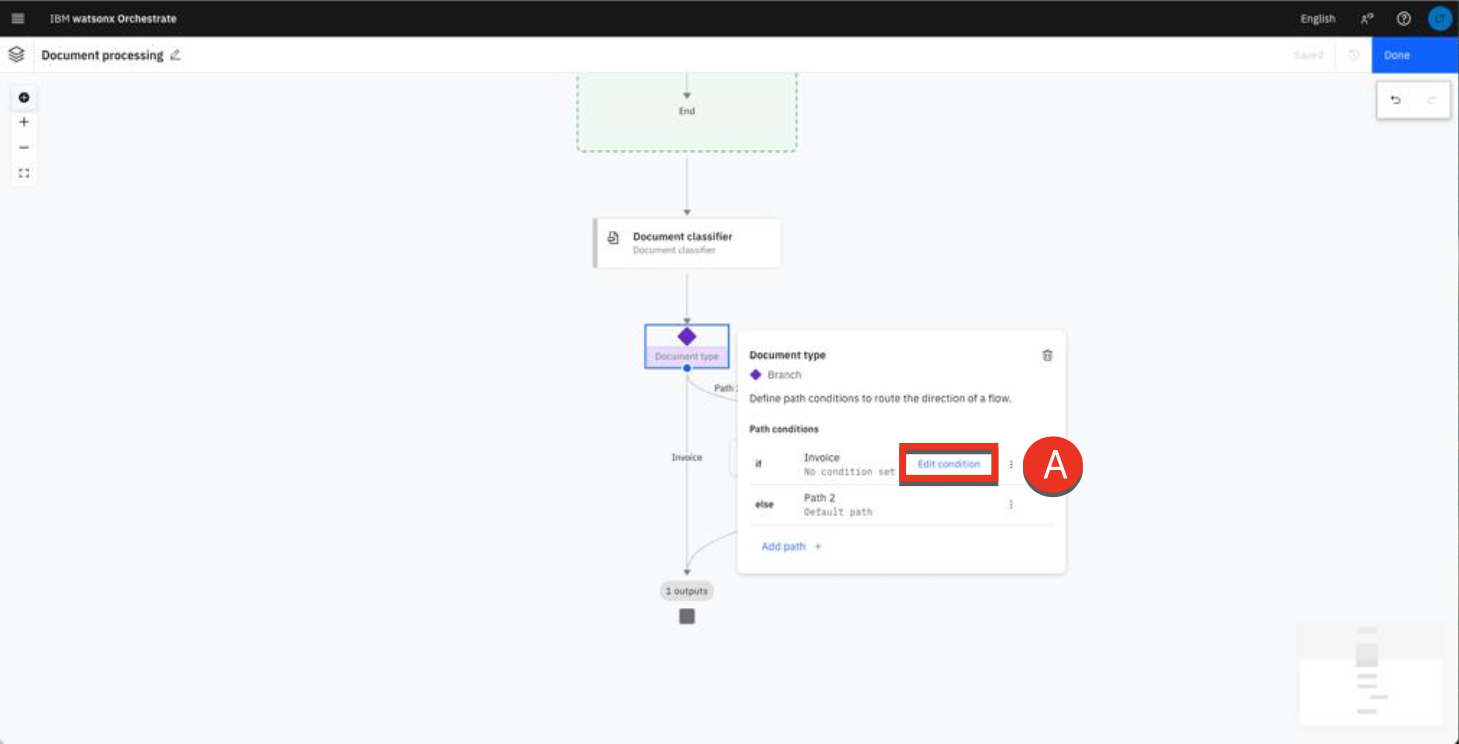The image size is (1459, 744).
Task: Click the rename pencil next to Document processing
Action: click(x=176, y=55)
